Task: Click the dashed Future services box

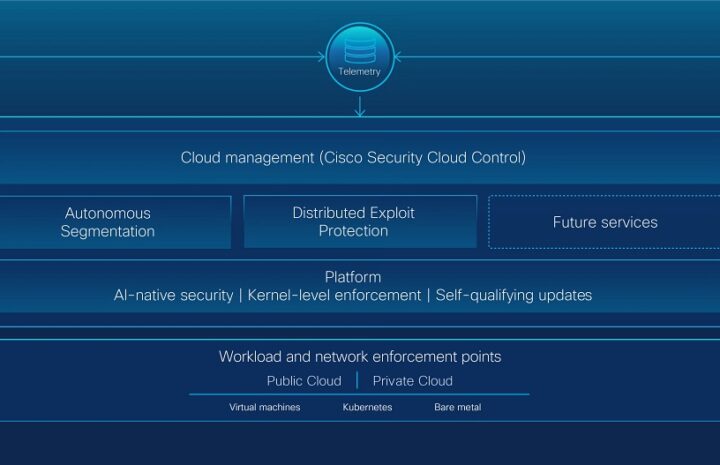Action: tap(605, 222)
